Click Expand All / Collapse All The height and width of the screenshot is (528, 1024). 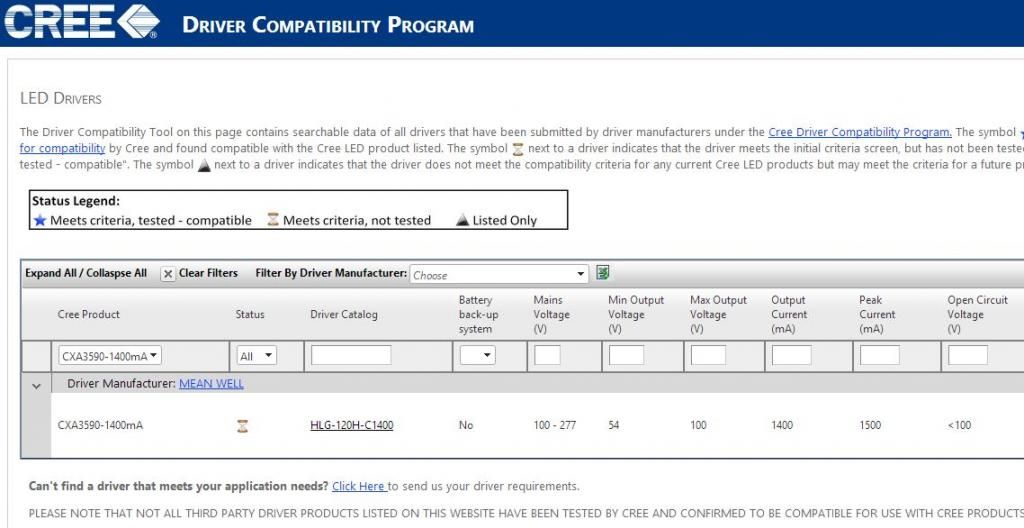86,273
